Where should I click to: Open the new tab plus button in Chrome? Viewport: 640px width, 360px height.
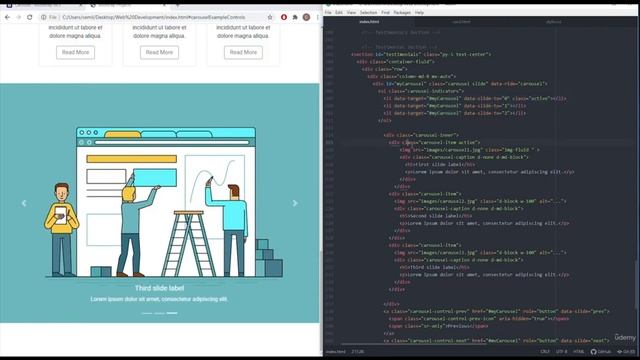[178, 6]
